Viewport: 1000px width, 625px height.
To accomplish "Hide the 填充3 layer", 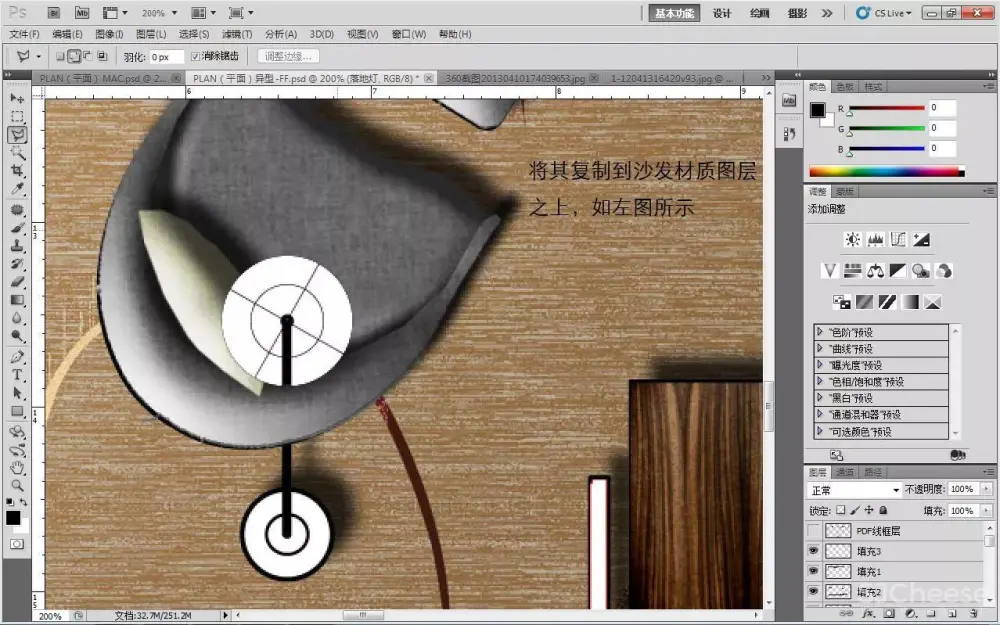I will point(813,551).
